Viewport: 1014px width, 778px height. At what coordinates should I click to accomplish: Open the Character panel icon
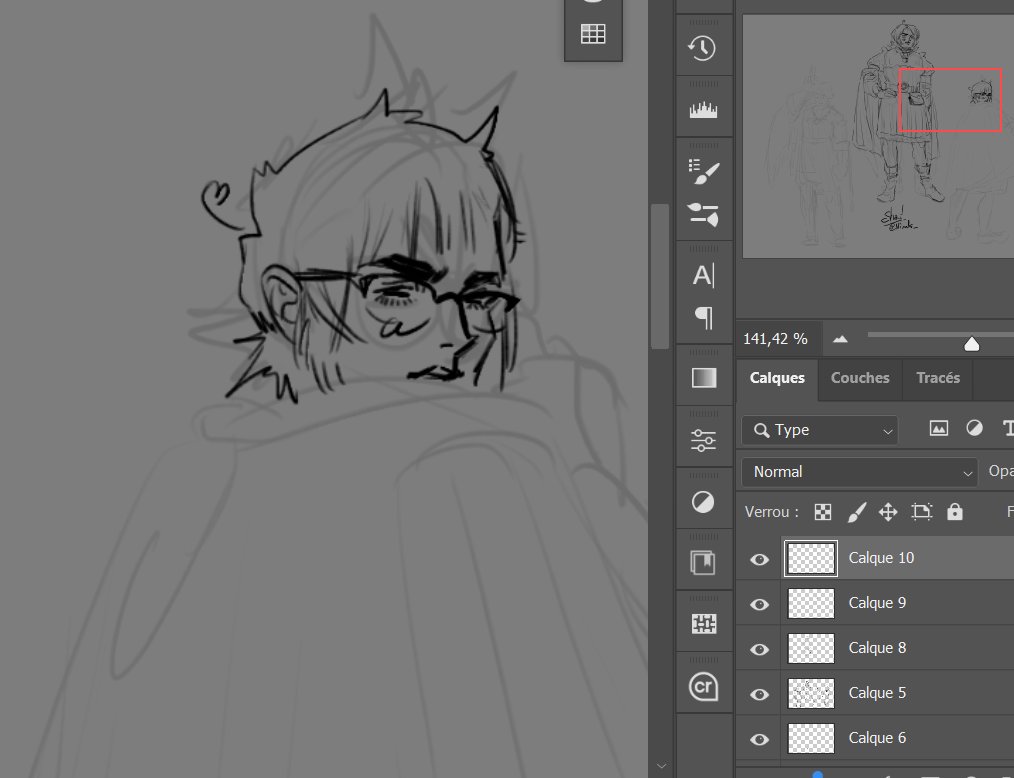tap(703, 276)
